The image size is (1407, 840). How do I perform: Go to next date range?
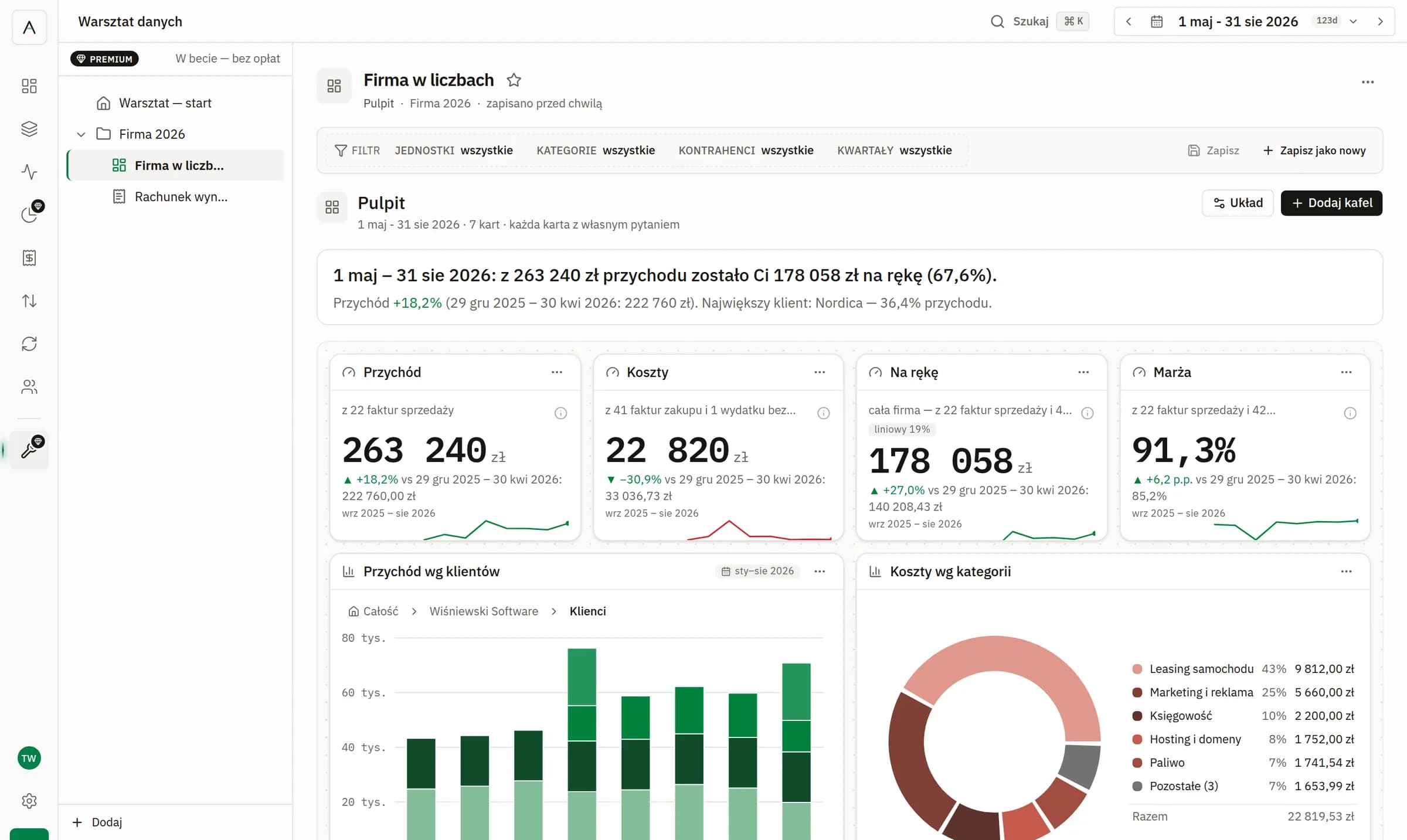click(1381, 22)
